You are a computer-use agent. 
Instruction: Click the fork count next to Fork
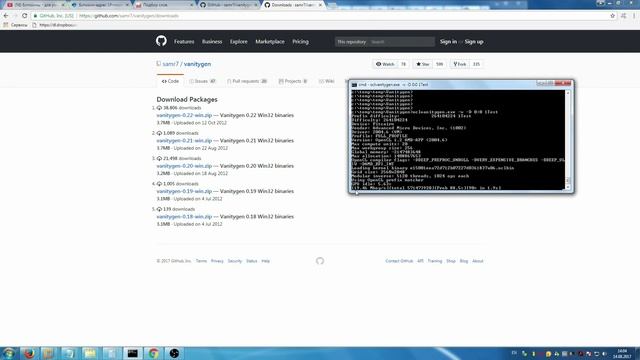click(x=476, y=64)
